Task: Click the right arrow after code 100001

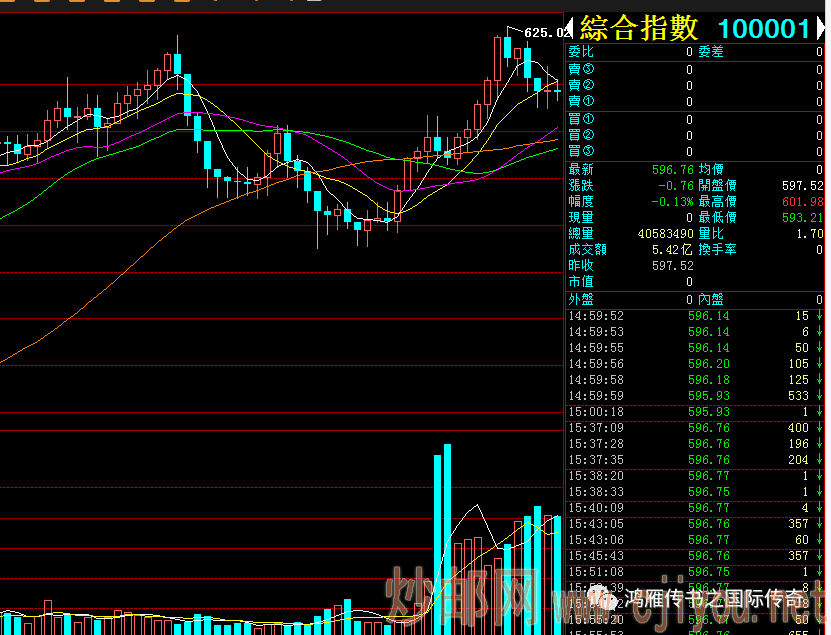Action: [821, 29]
